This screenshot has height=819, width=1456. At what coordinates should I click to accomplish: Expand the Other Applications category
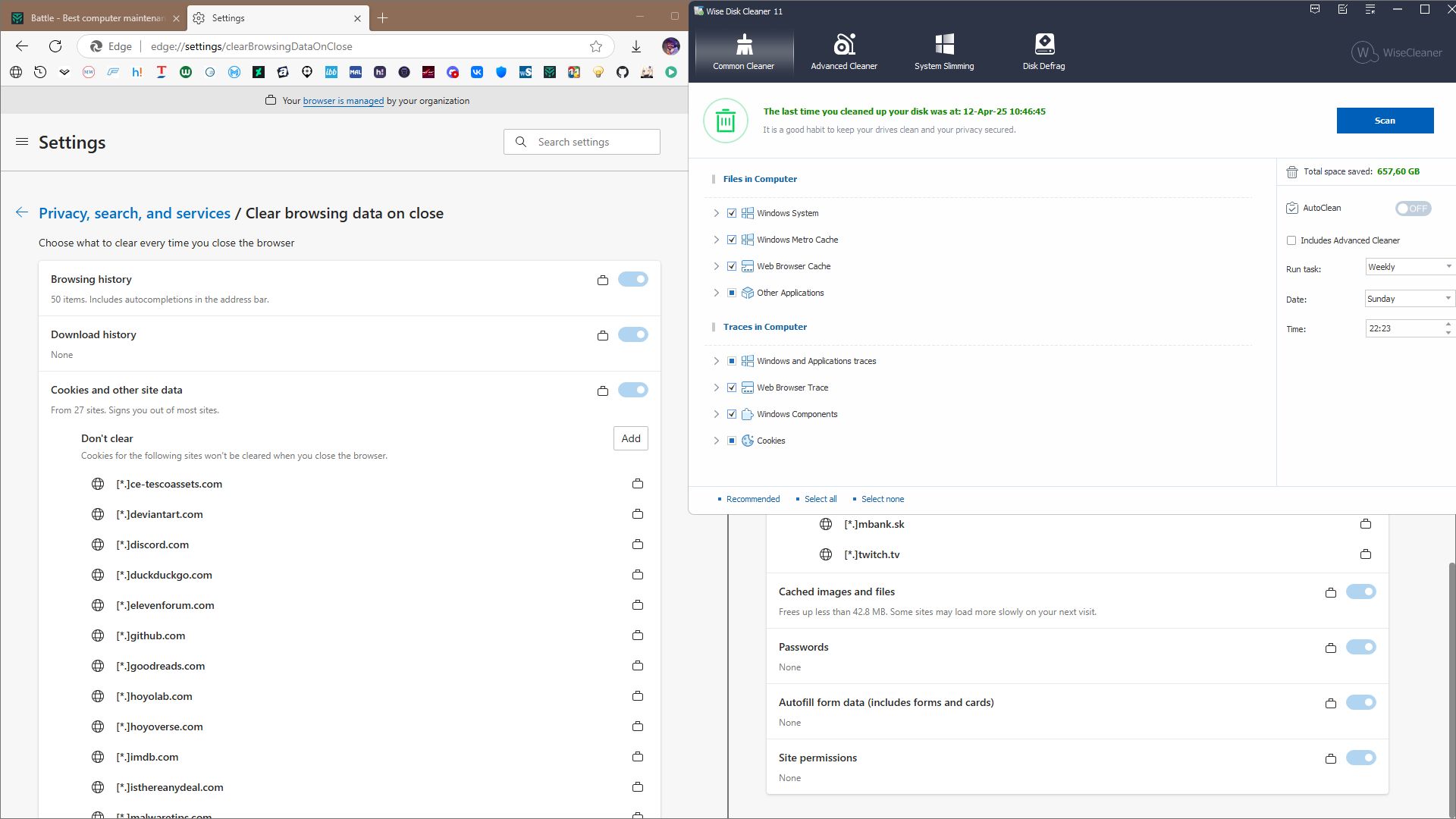(716, 293)
